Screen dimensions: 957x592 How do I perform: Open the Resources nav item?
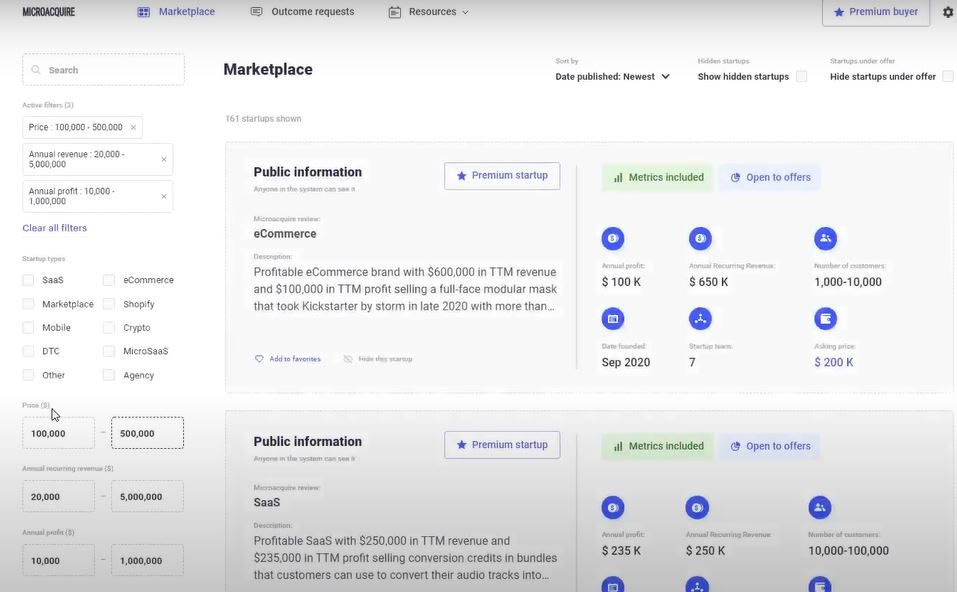click(428, 12)
